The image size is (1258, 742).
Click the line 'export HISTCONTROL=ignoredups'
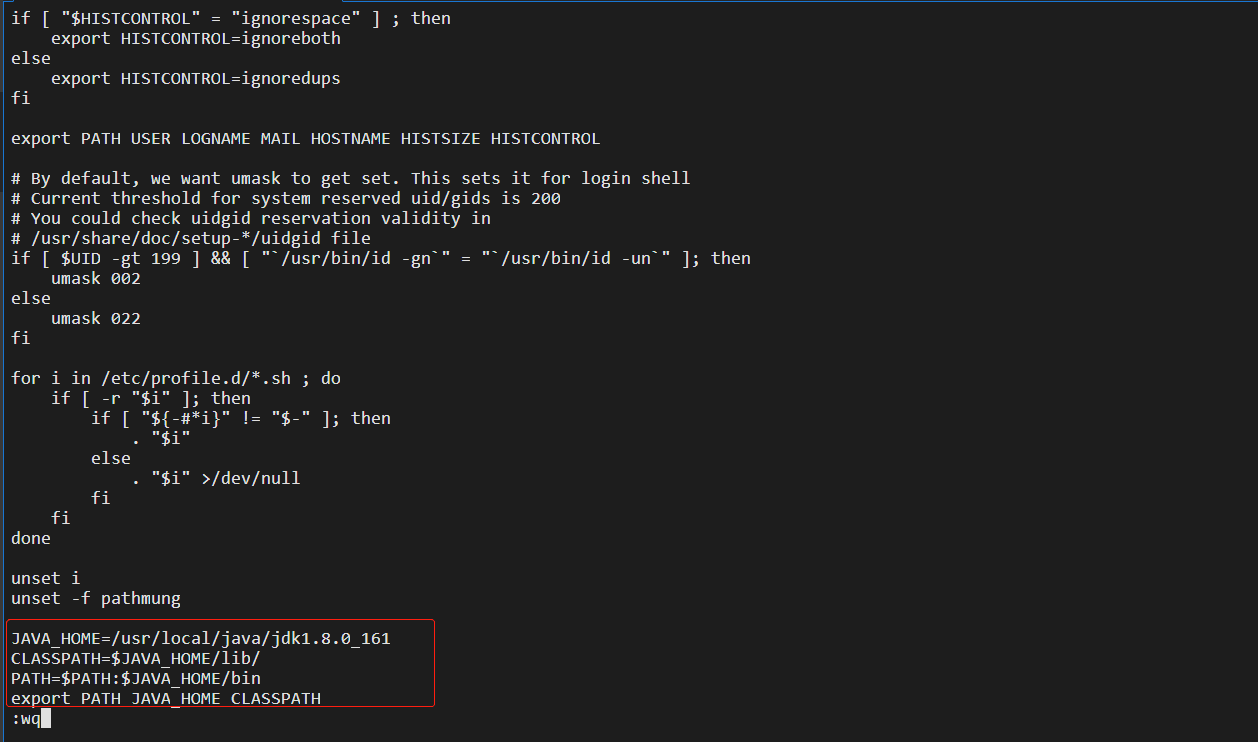(x=196, y=78)
